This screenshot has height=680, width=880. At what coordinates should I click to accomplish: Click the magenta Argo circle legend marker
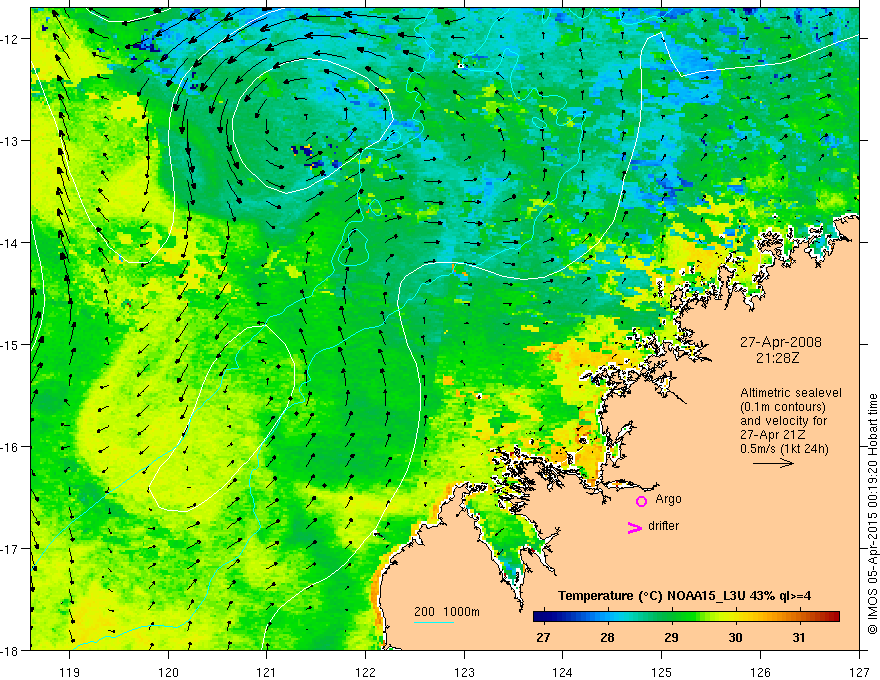click(641, 501)
